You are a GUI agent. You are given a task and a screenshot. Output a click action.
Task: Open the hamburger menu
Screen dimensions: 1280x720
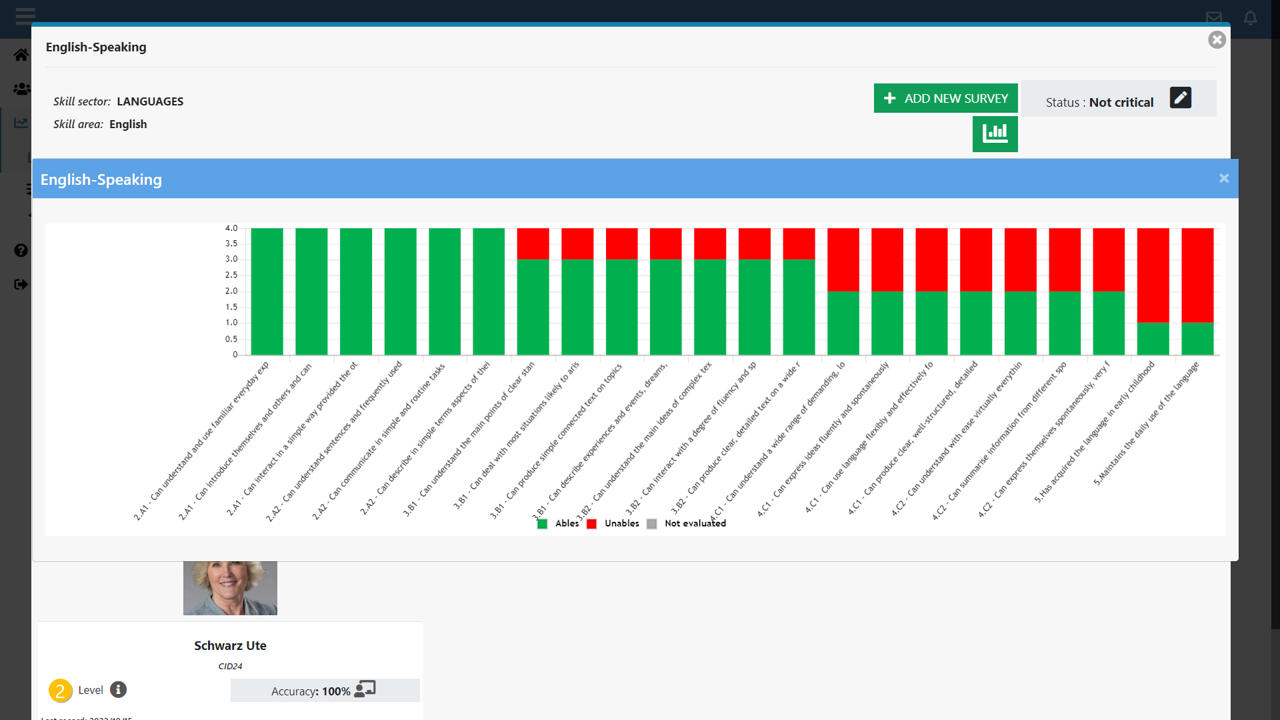point(25,16)
